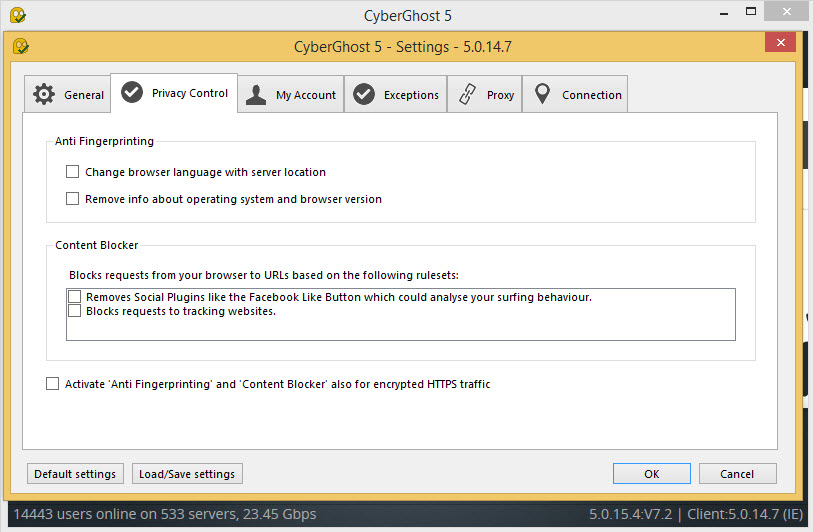
Task: Click the chain link icon on Proxy tab
Action: click(467, 95)
